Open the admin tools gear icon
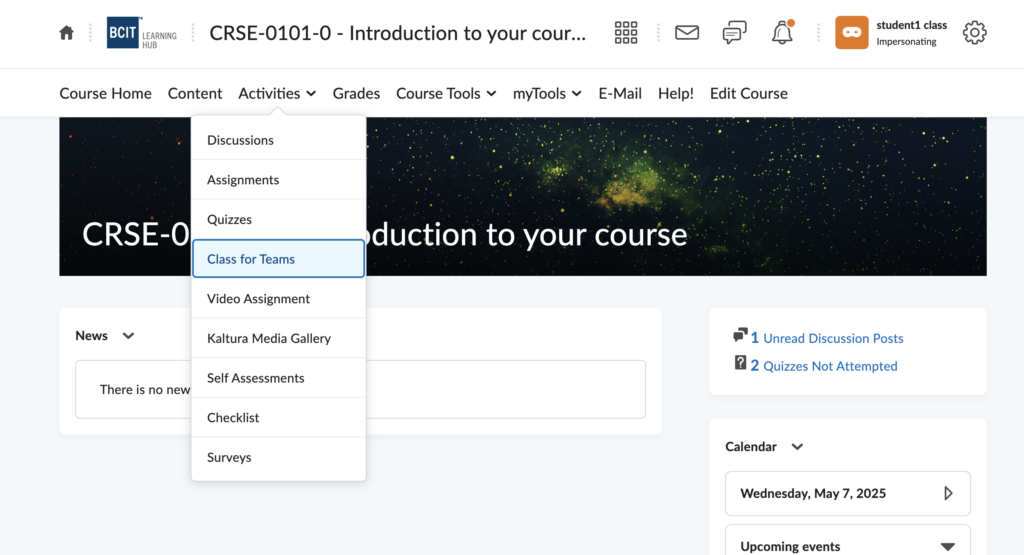This screenshot has height=555, width=1024. coord(974,33)
